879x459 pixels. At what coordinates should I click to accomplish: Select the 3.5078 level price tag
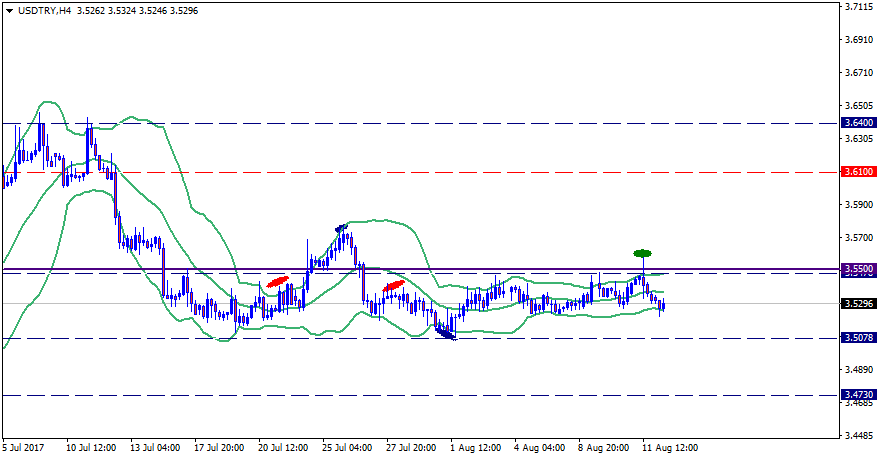coord(858,338)
